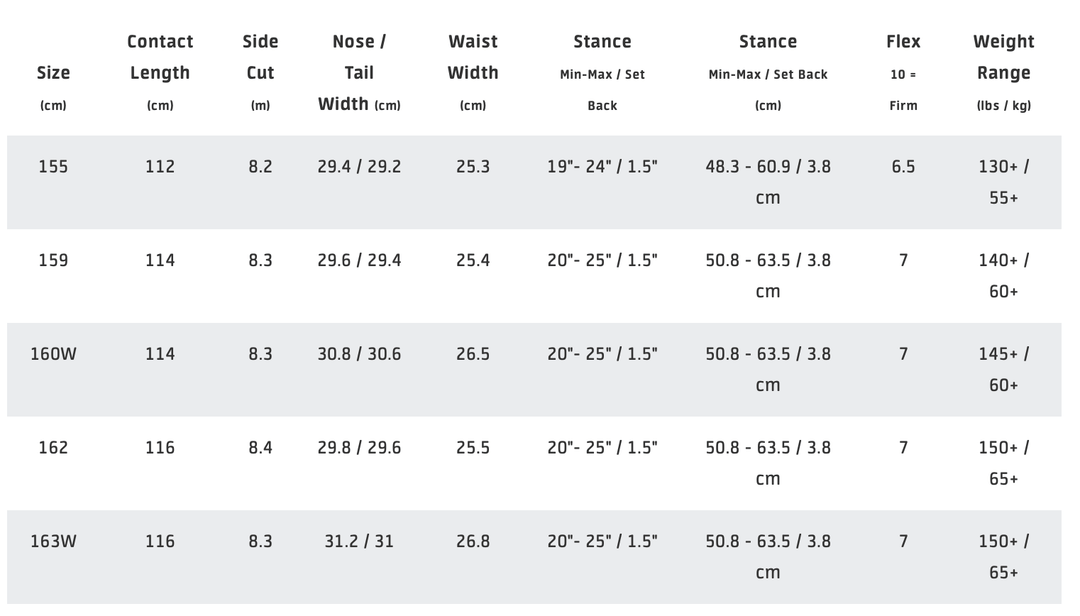Click the 19"- 24" / 1.5" stance value
Viewport: 1080px width, 616px height.
602,167
